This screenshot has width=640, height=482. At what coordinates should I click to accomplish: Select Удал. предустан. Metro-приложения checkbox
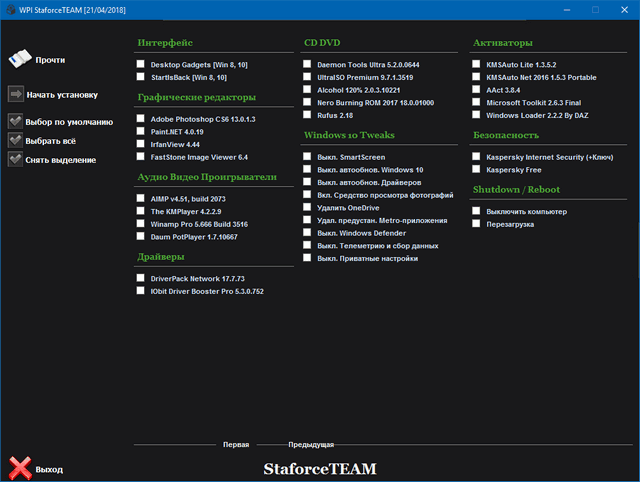click(307, 220)
